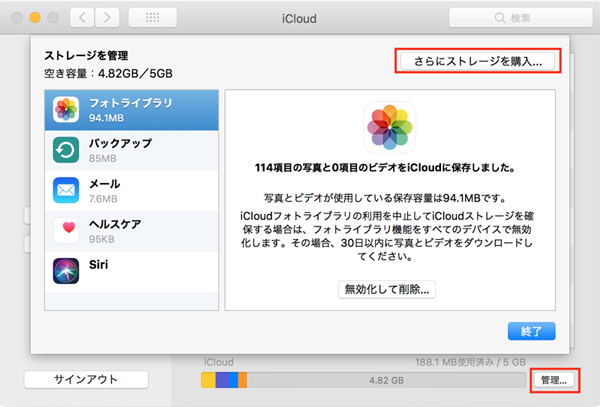Click the サインアウト button
The width and height of the screenshot is (600, 407).
[x=86, y=379]
